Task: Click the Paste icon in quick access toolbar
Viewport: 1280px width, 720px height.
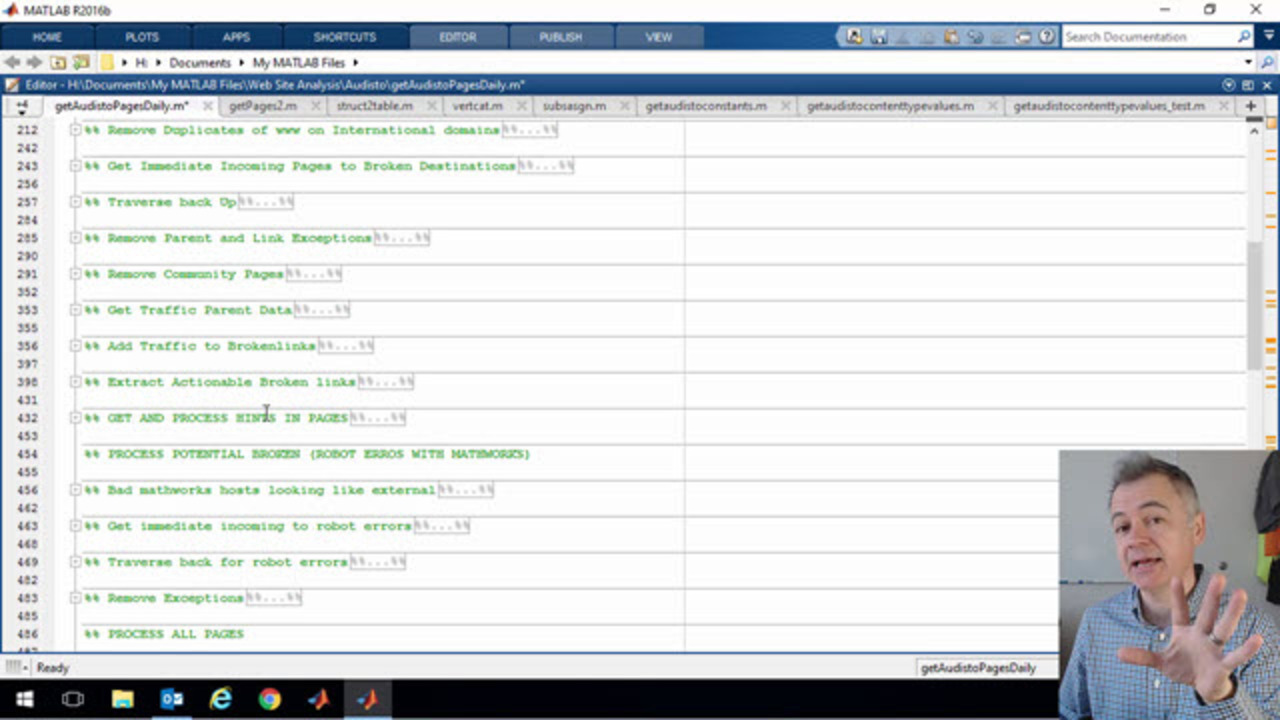Action: [x=950, y=37]
